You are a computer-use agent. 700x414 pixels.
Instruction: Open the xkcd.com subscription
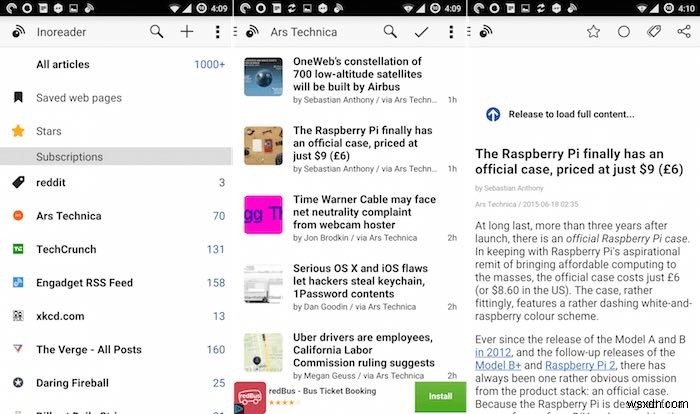(x=116, y=316)
